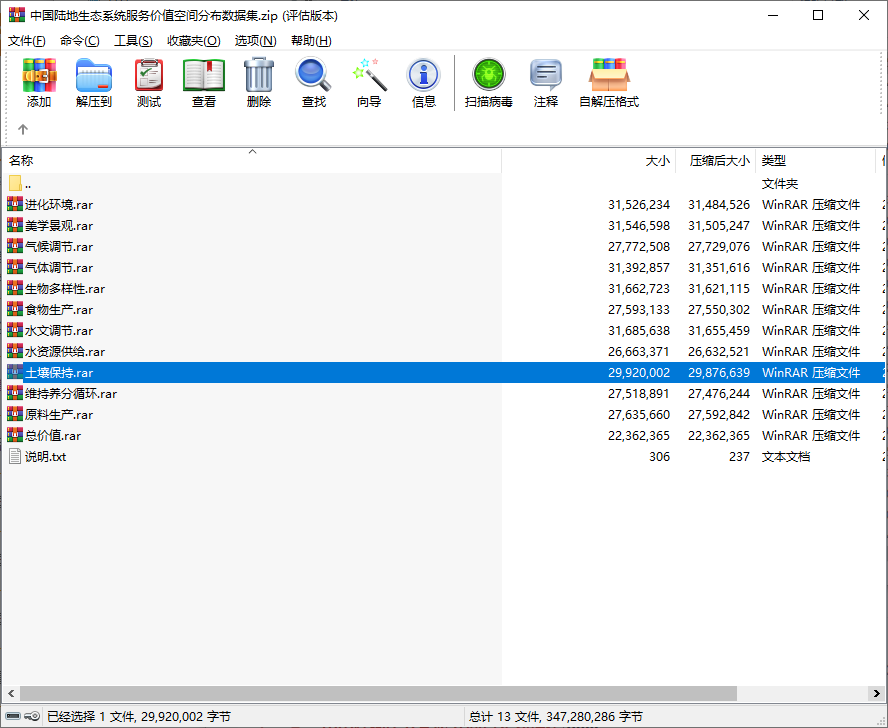Click type cell 文本文档
Viewport: 888px width, 728px height.
(785, 457)
